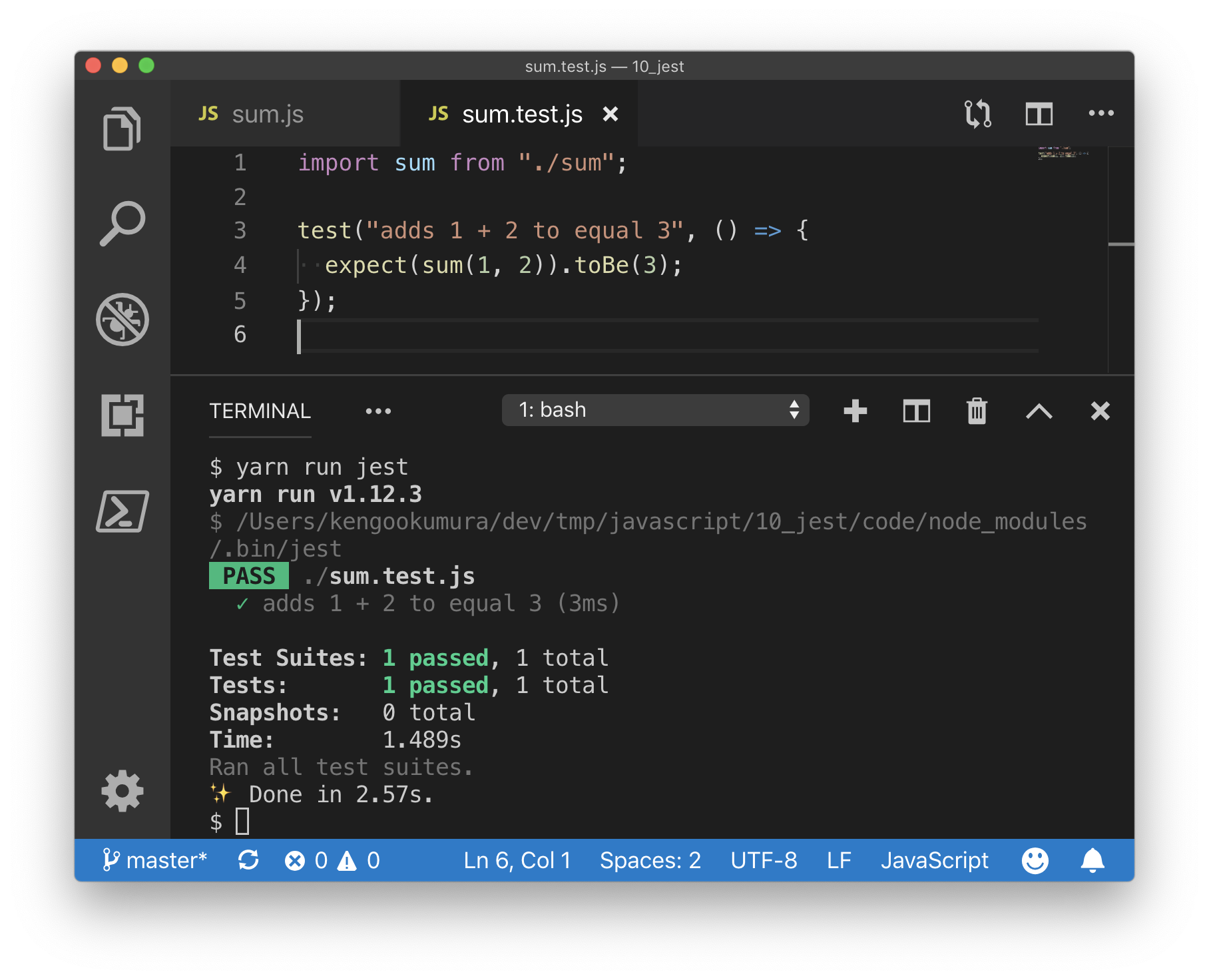Viewport: 1209px width, 980px height.
Task: Click the terminal prompt cursor at bottom
Action: point(242,822)
